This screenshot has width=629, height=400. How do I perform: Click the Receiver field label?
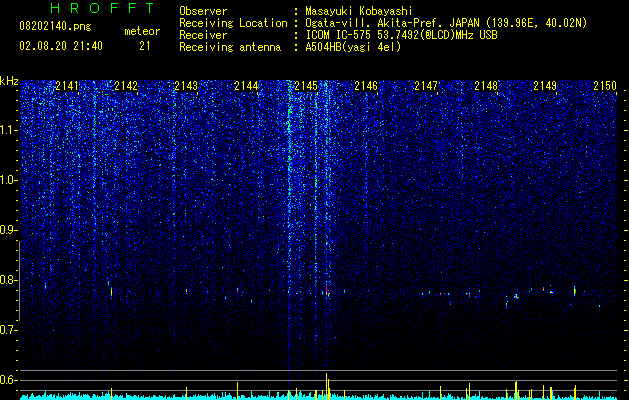203,35
